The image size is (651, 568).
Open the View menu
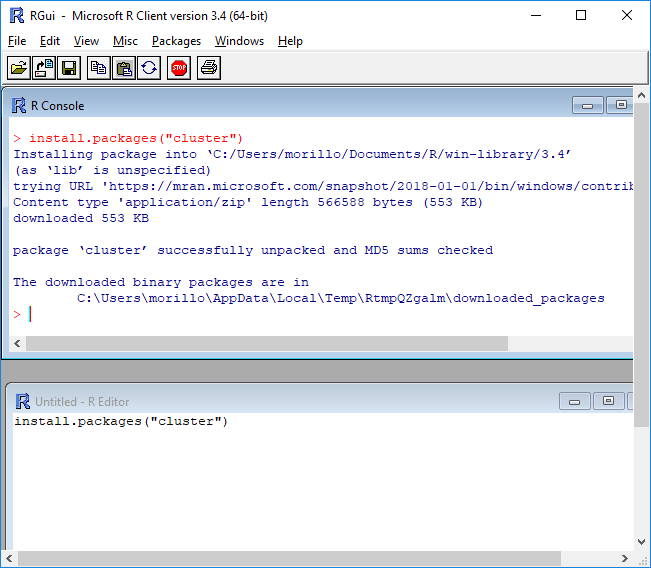click(x=86, y=41)
